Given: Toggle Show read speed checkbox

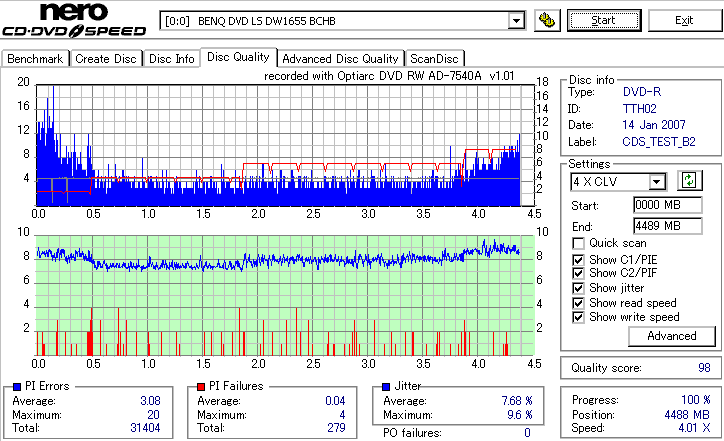Looking at the screenshot, I should click(578, 303).
